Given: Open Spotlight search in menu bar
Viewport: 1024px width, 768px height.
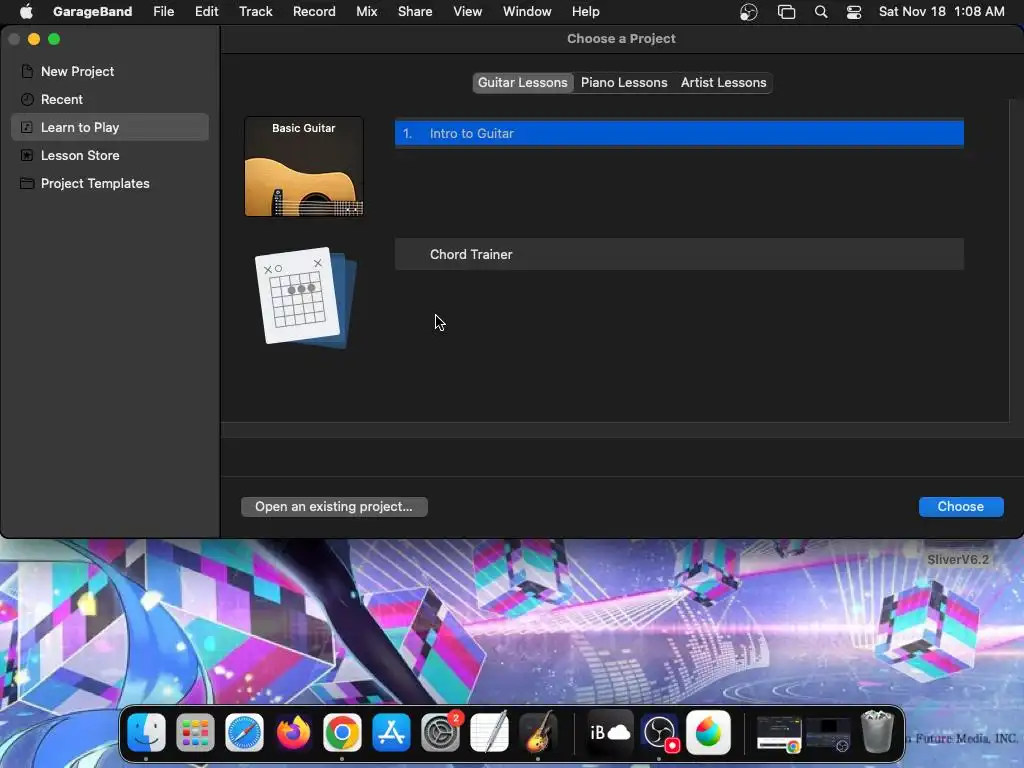Looking at the screenshot, I should click(x=821, y=12).
